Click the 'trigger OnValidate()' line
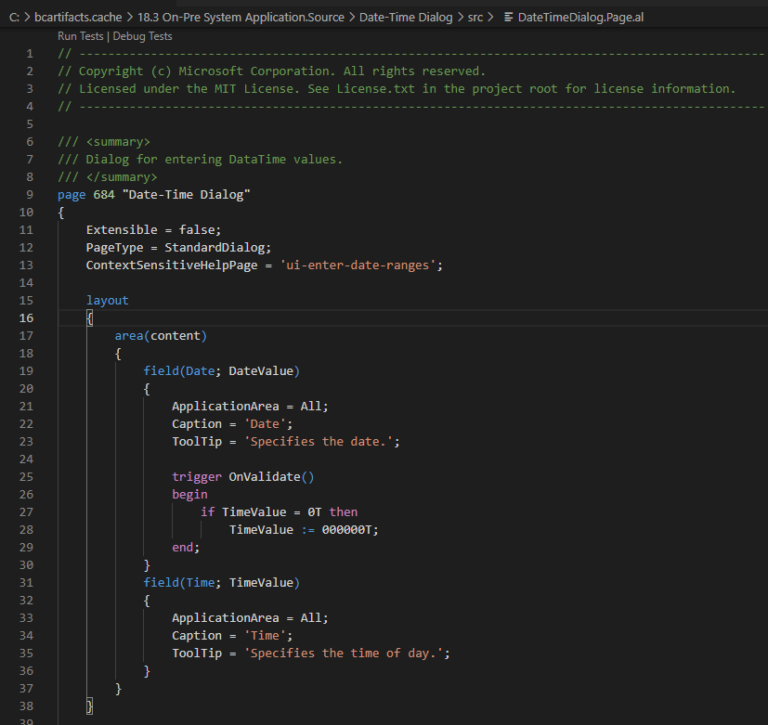 coord(242,477)
